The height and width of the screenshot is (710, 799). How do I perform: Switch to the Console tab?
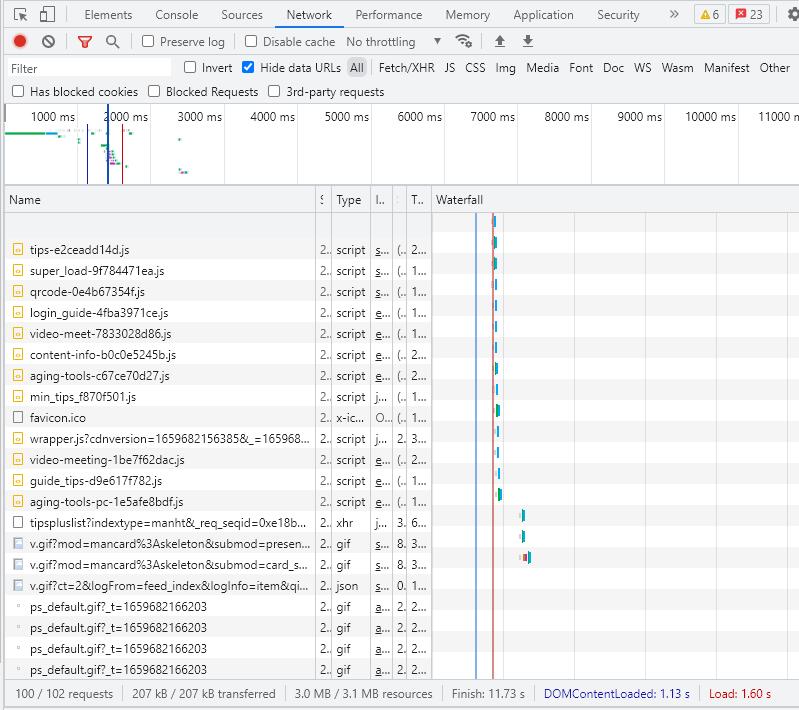[x=176, y=15]
